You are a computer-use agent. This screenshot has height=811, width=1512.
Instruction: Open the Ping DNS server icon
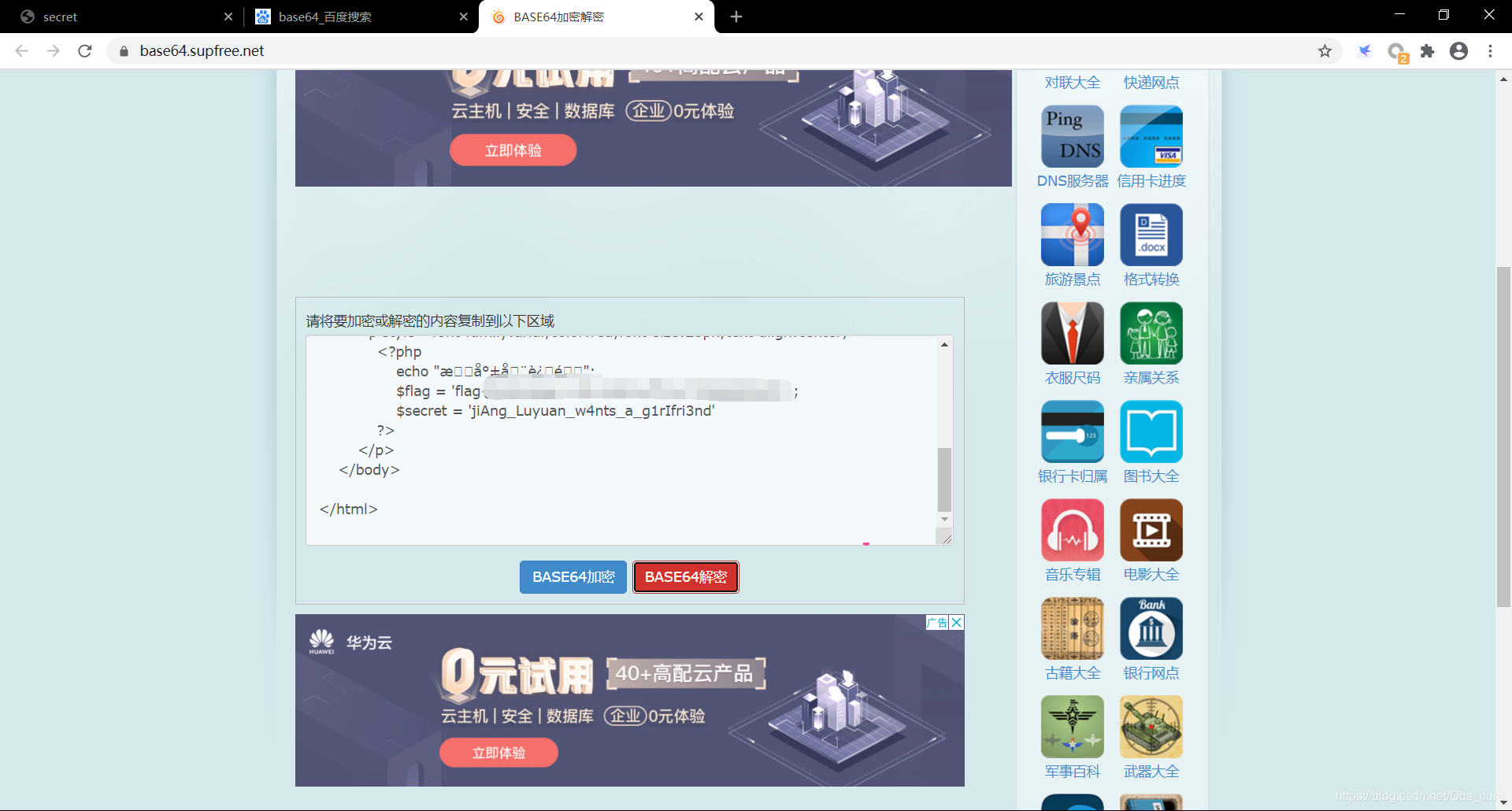tap(1072, 136)
